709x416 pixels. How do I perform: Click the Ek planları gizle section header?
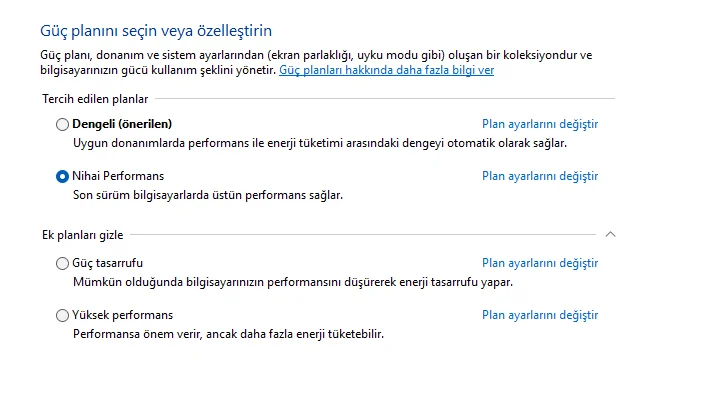[x=82, y=234]
